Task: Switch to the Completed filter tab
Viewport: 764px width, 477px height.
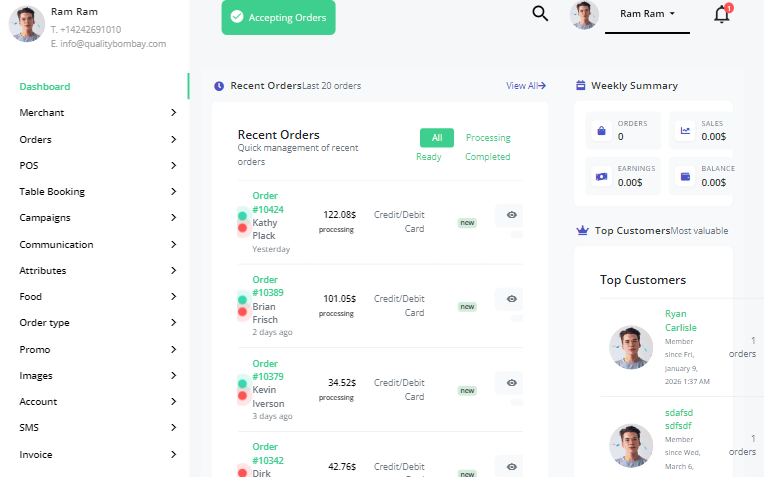Action: pos(487,156)
